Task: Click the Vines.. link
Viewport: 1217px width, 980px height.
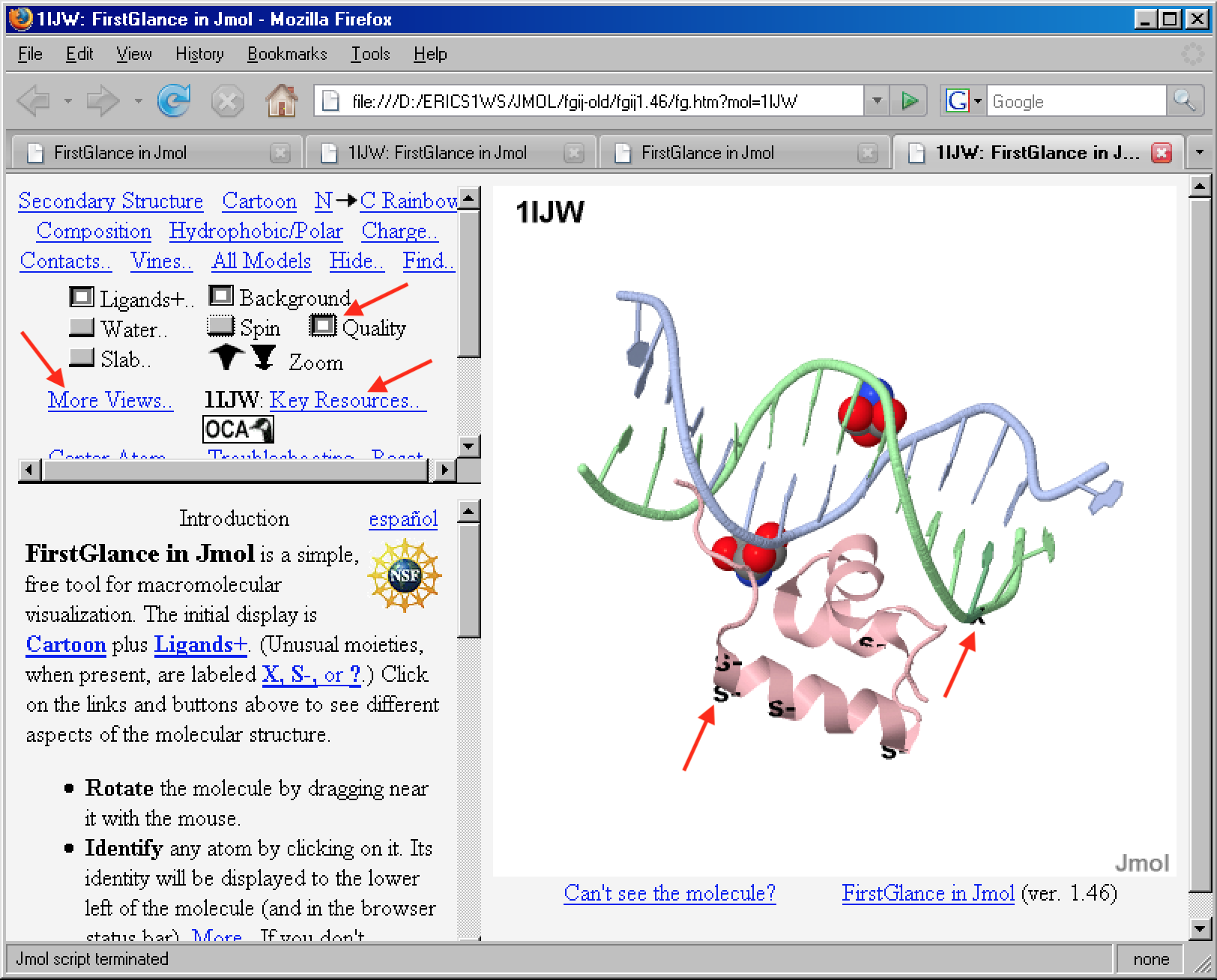Action: point(161,261)
